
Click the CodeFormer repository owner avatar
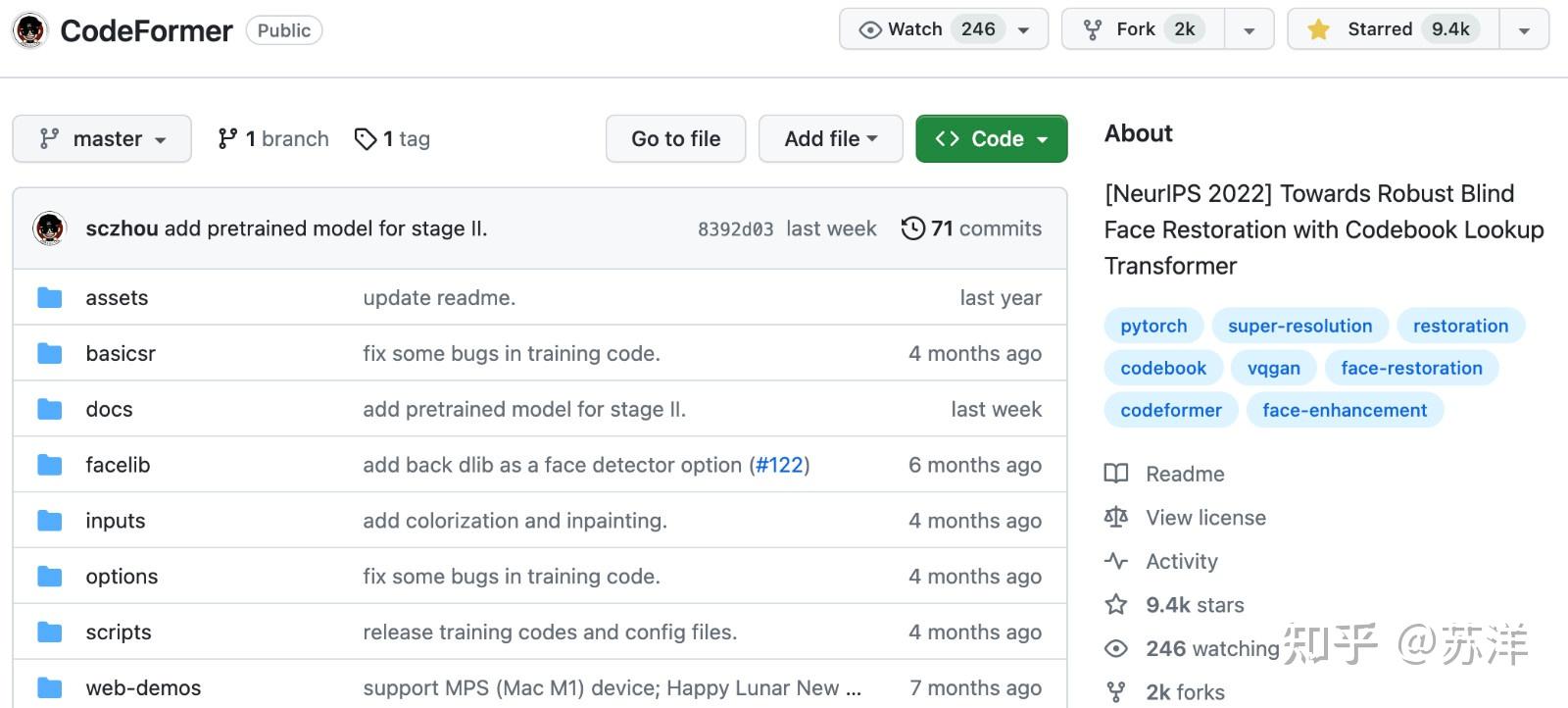click(x=30, y=30)
